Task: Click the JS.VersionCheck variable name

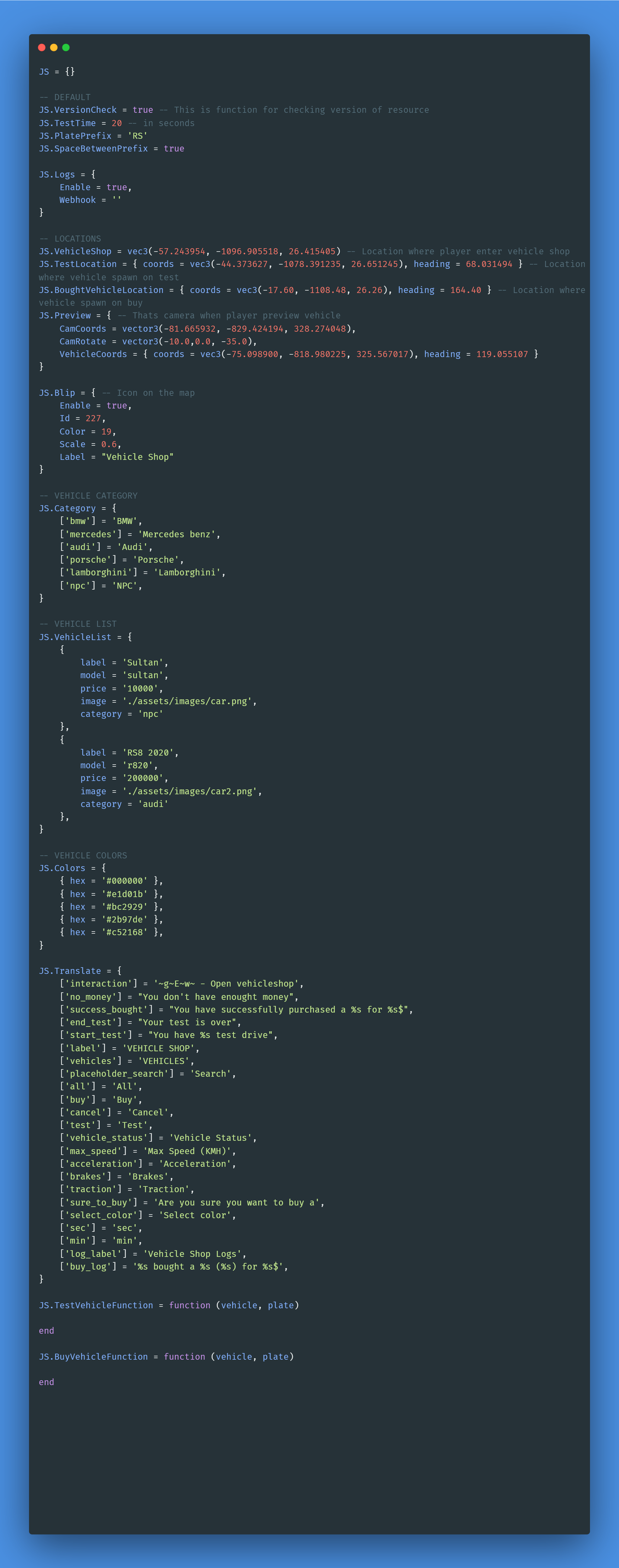Action: [x=77, y=110]
